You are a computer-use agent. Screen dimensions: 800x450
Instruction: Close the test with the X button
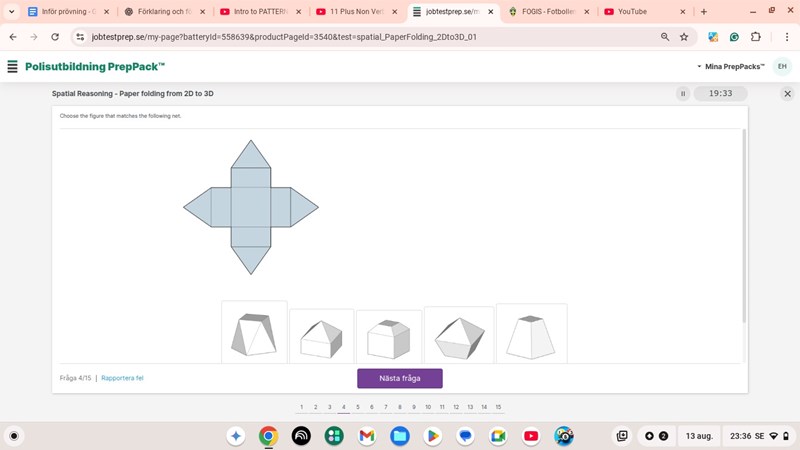(787, 94)
